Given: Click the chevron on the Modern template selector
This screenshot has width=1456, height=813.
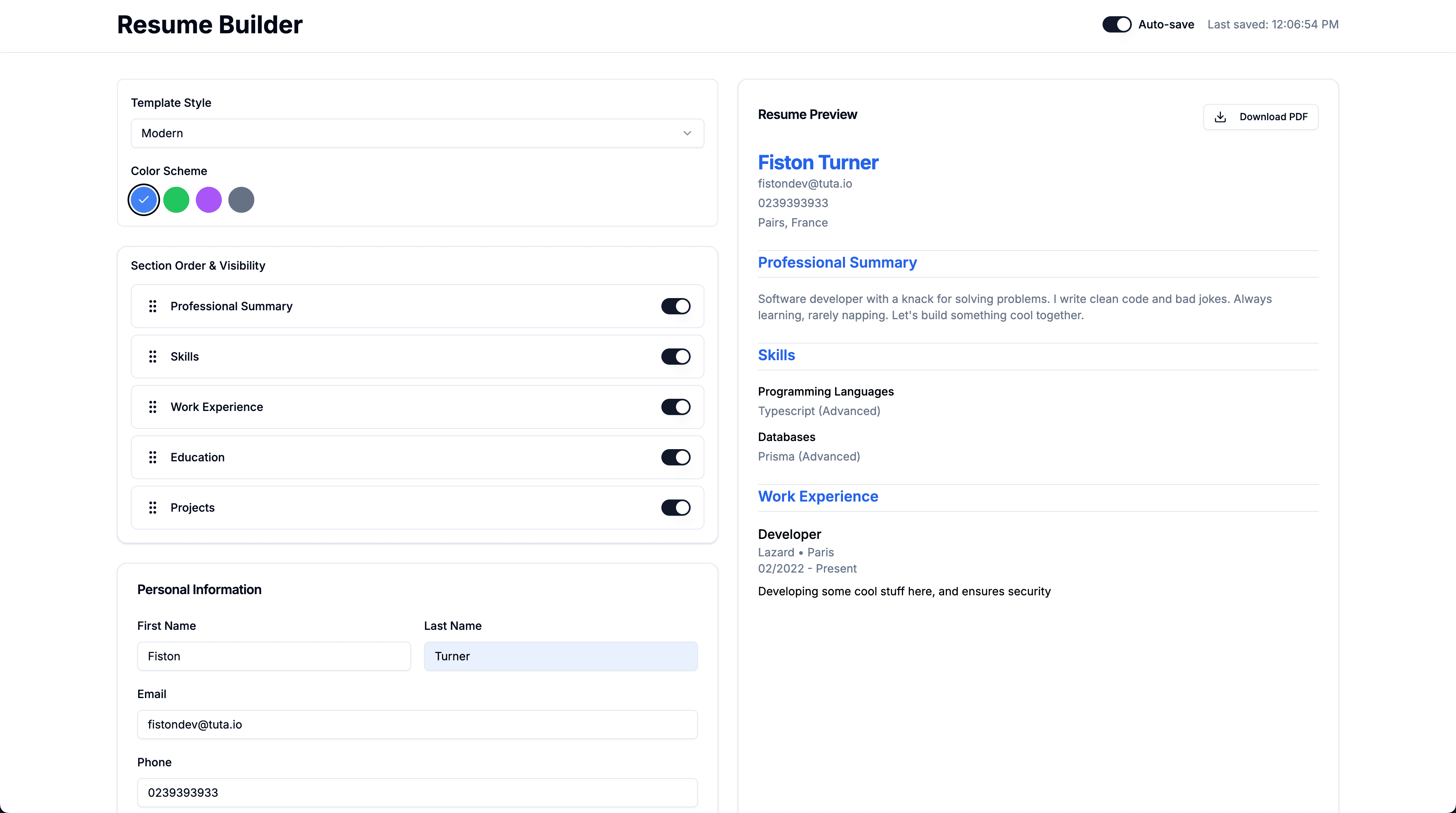Looking at the screenshot, I should [x=687, y=133].
